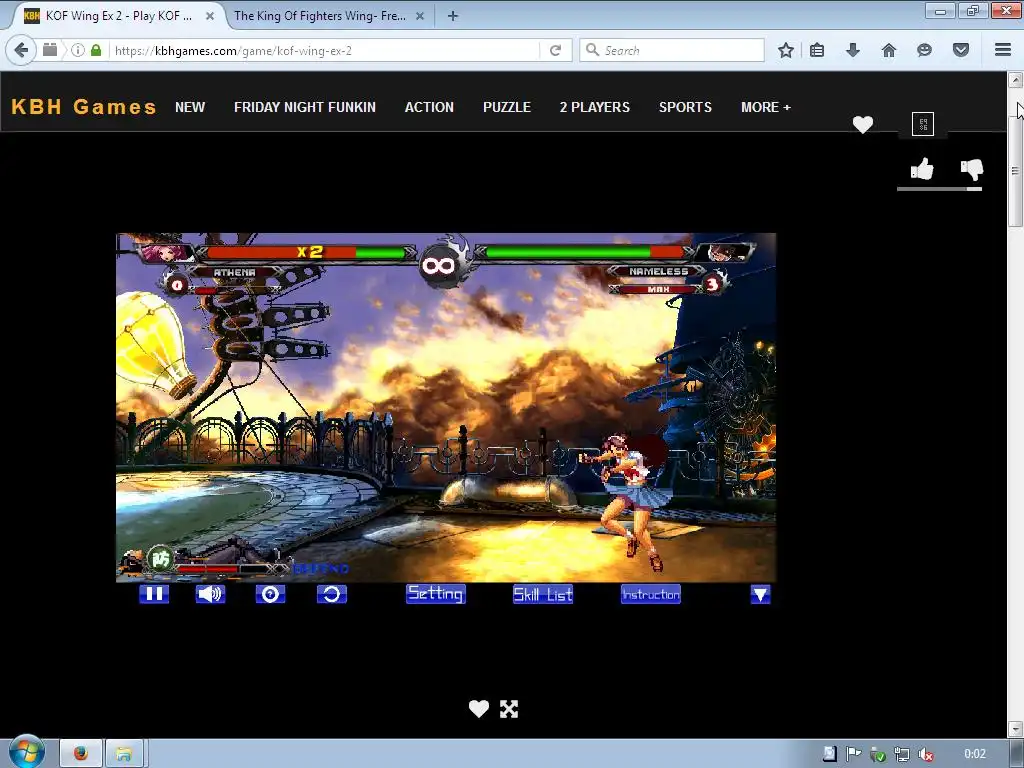Favorite the game using the heart below the game
This screenshot has width=1024, height=768.
(479, 709)
